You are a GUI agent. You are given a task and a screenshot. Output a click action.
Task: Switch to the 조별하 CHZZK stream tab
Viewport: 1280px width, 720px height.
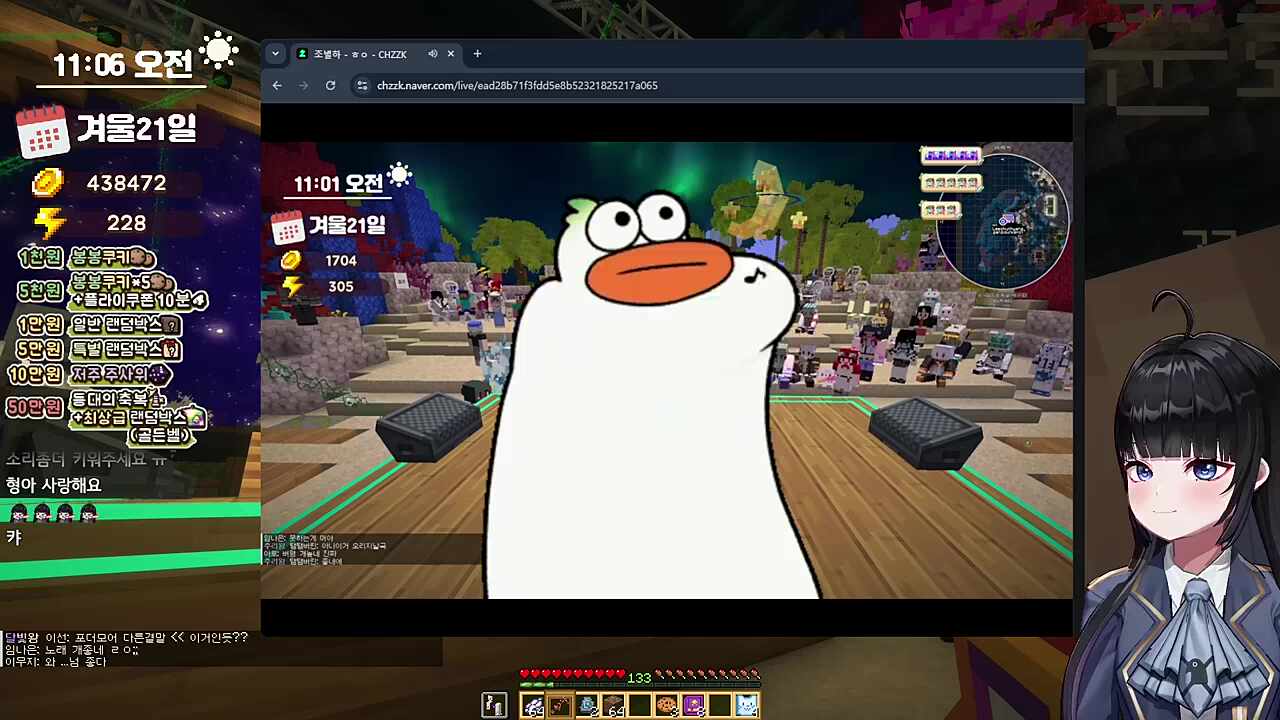[x=360, y=54]
